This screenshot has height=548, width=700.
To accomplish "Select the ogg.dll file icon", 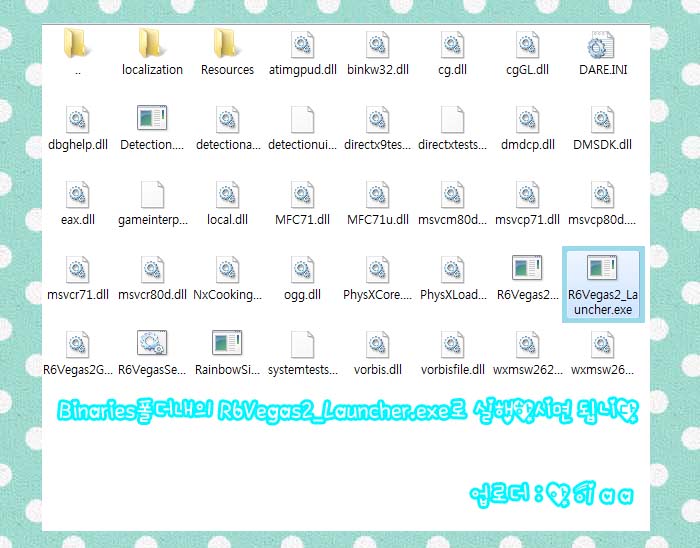I will tap(303, 270).
